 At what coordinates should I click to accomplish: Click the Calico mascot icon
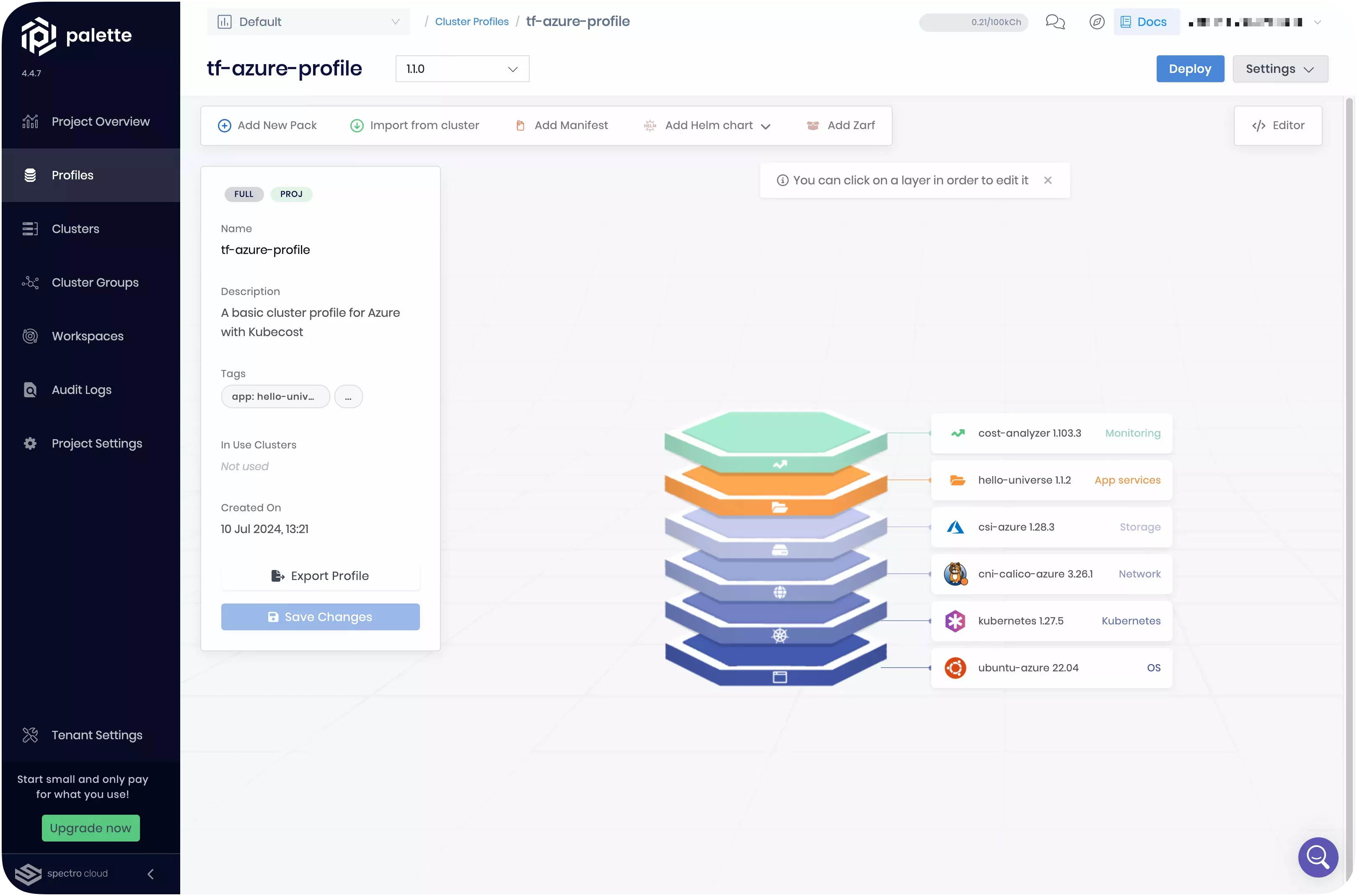[956, 574]
